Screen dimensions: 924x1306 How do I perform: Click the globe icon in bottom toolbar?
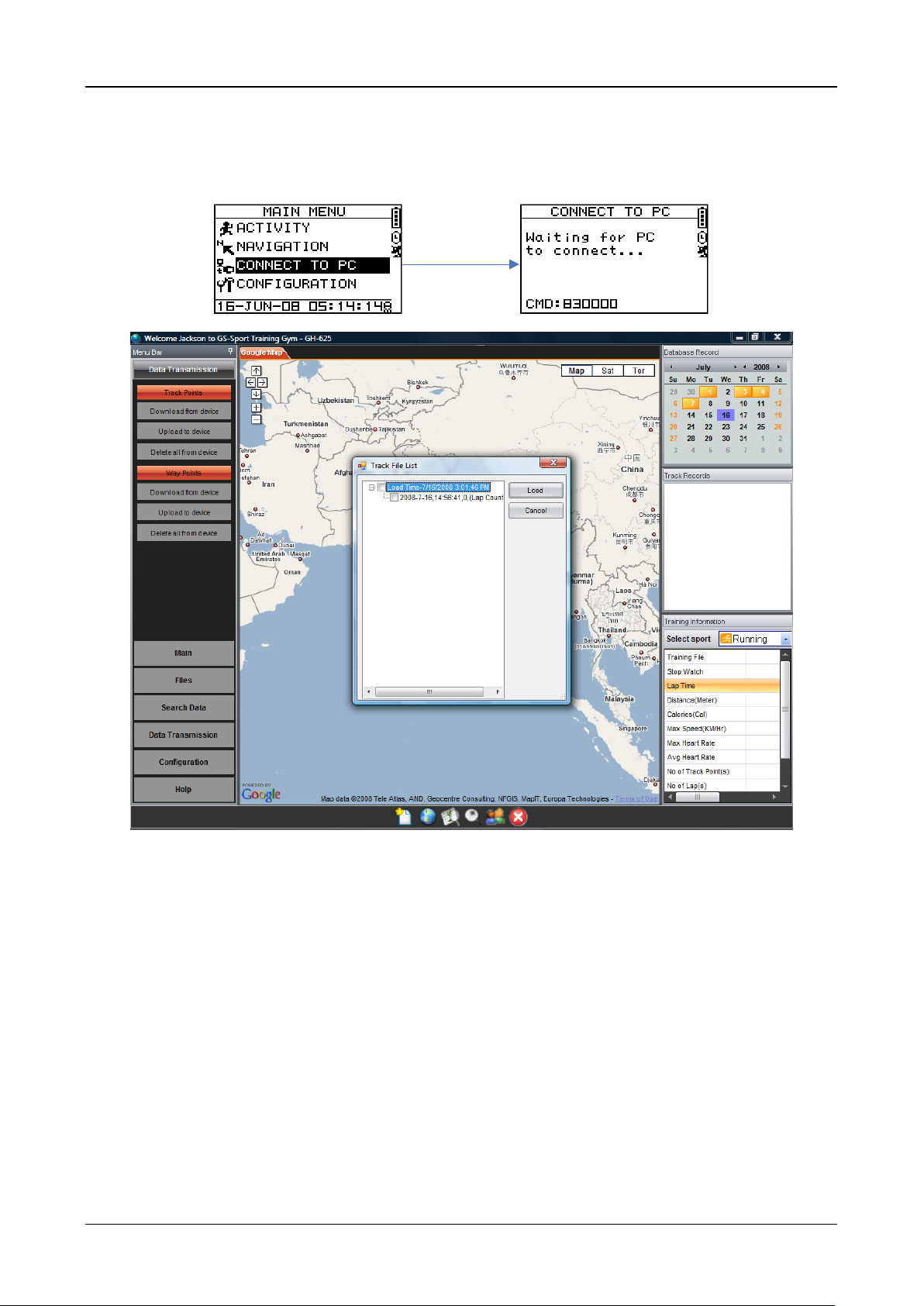click(x=427, y=816)
